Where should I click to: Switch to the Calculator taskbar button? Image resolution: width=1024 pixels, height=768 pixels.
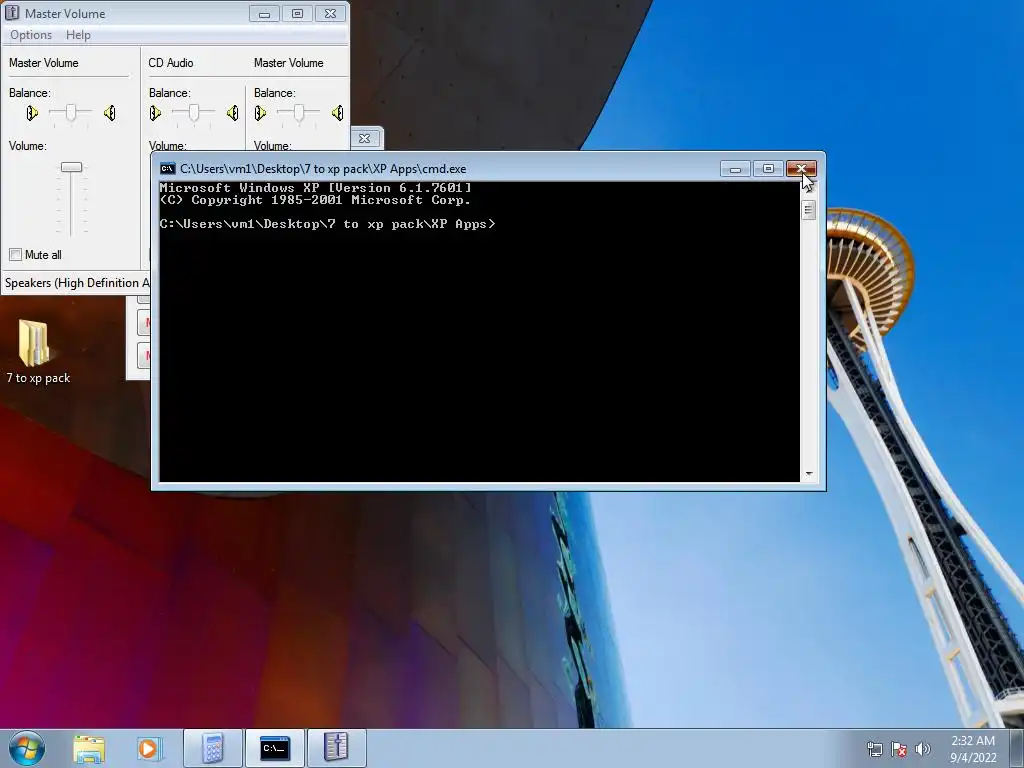tap(213, 748)
